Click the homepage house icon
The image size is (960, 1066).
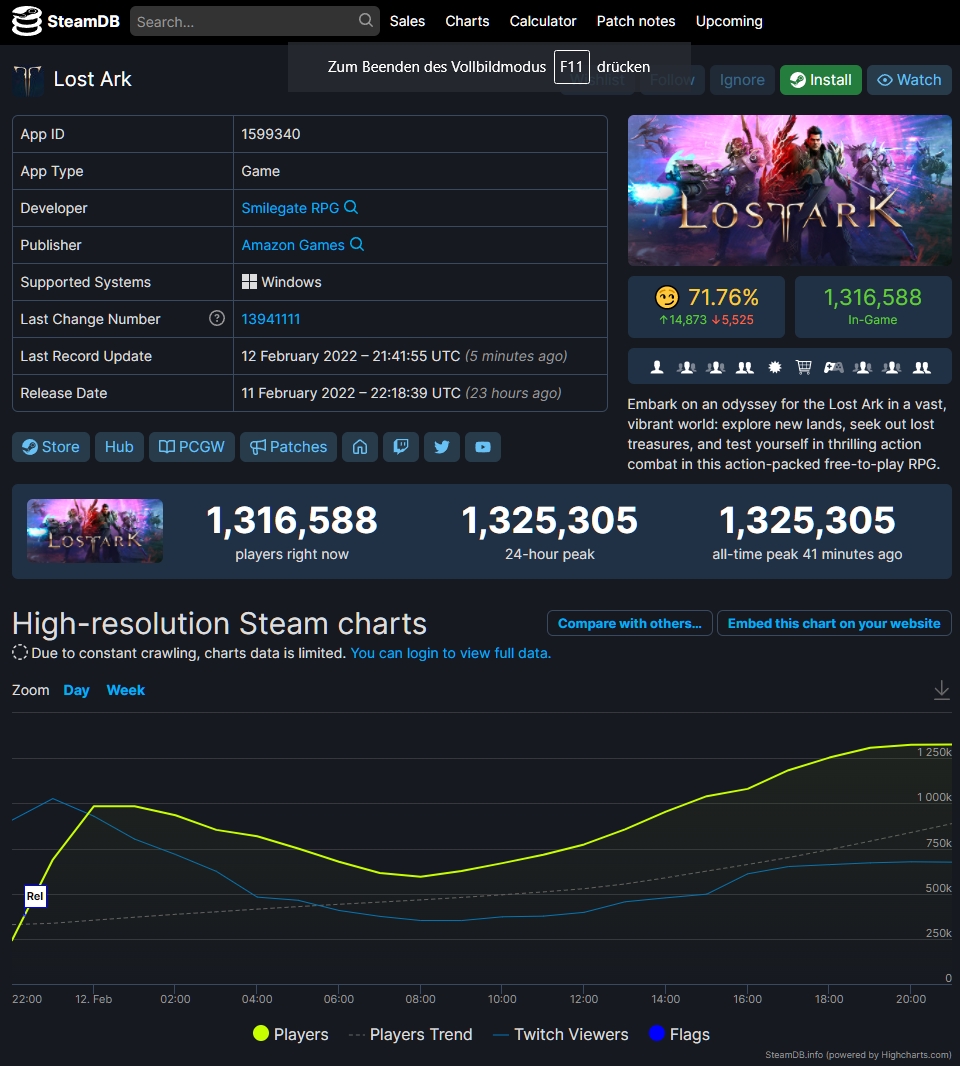click(x=360, y=447)
